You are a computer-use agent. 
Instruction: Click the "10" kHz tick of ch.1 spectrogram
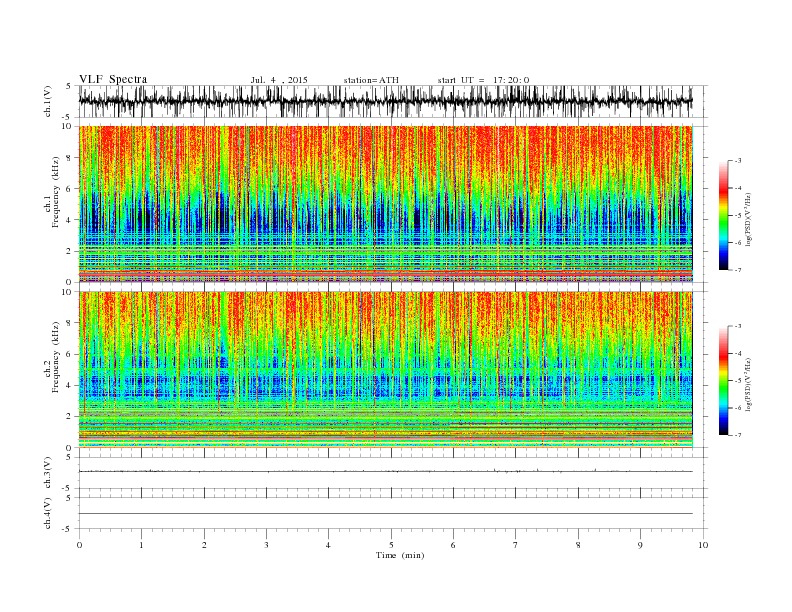click(x=68, y=126)
